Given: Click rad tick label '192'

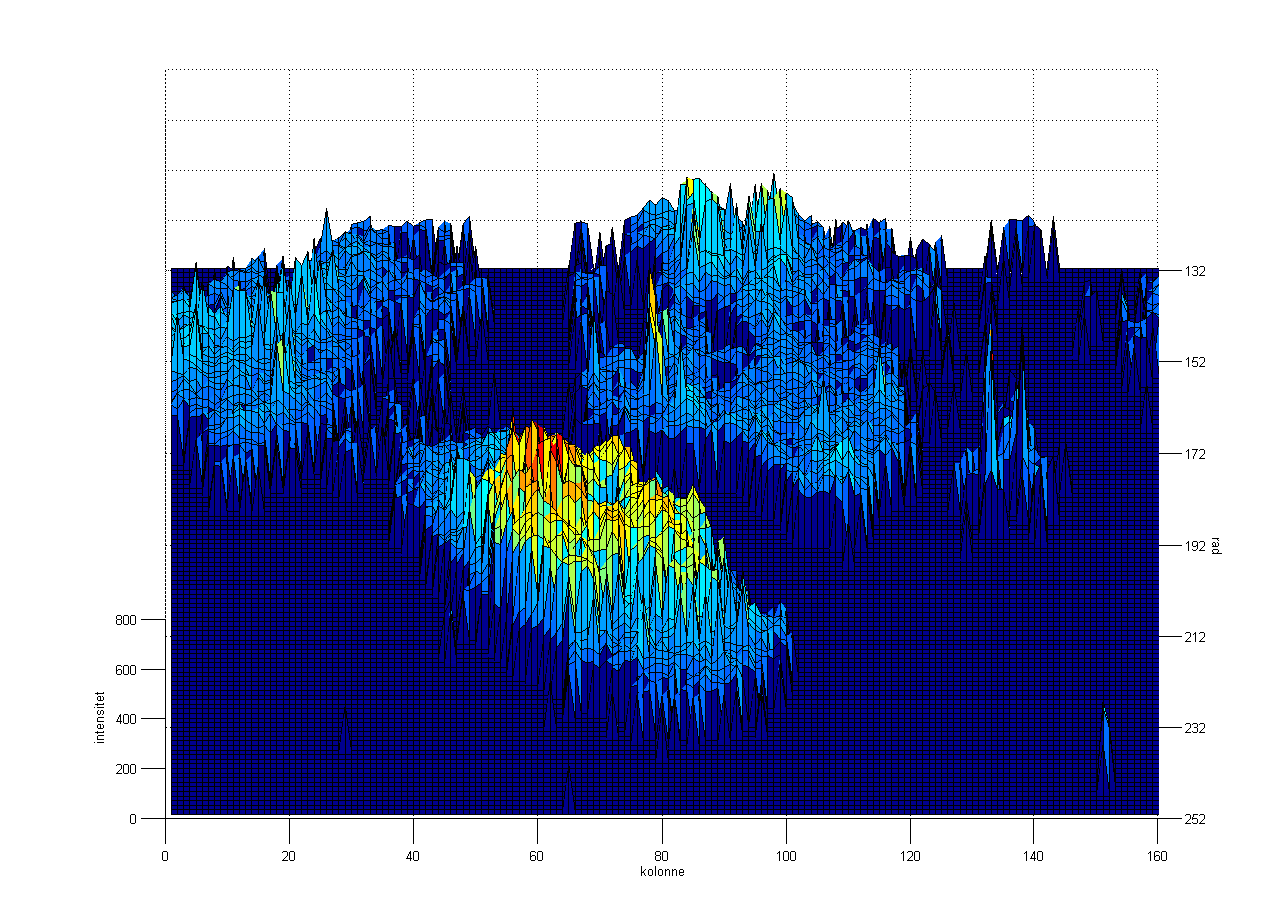Looking at the screenshot, I should [x=1196, y=545].
